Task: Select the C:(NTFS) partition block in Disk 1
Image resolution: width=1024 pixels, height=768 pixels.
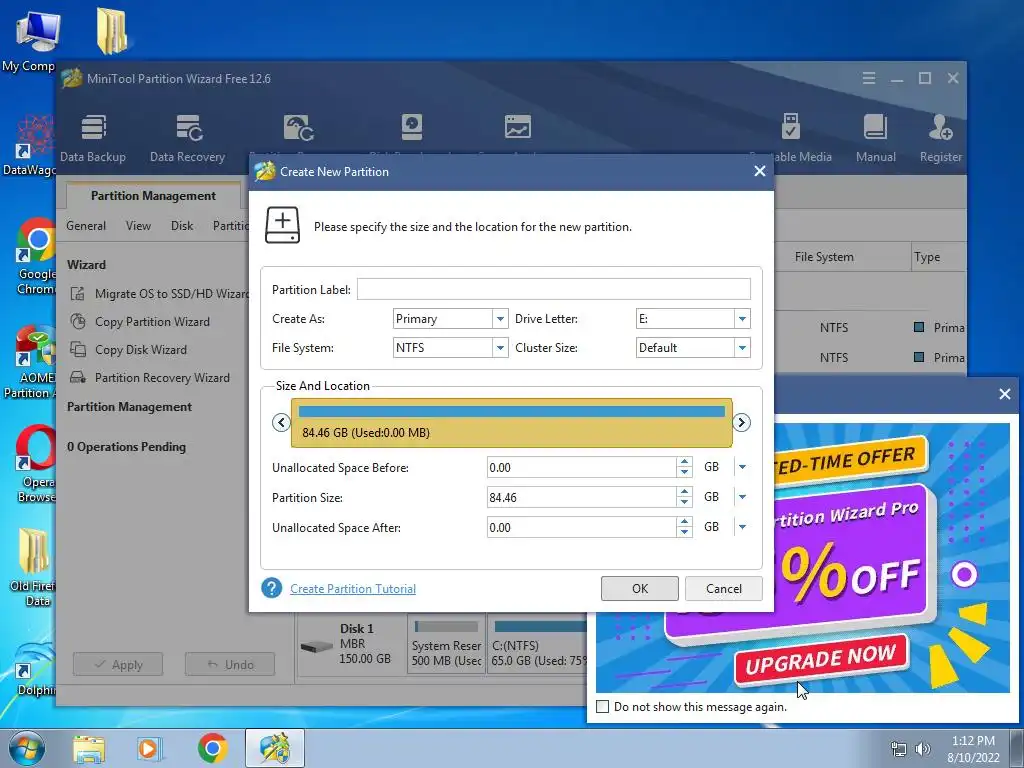Action: click(537, 645)
